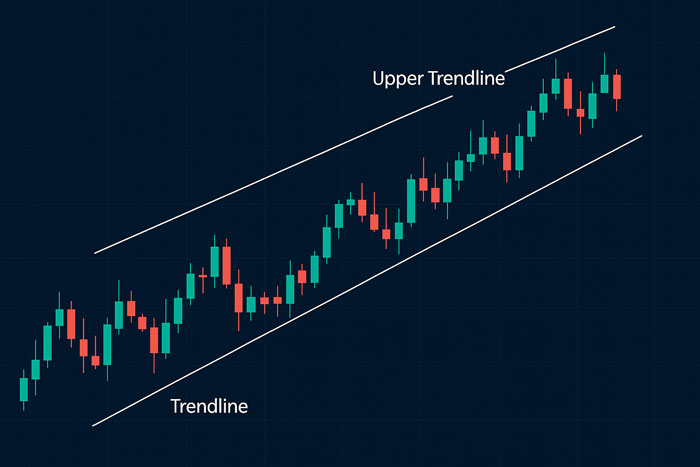Click the "Trendline" text label below the channel

pos(209,406)
